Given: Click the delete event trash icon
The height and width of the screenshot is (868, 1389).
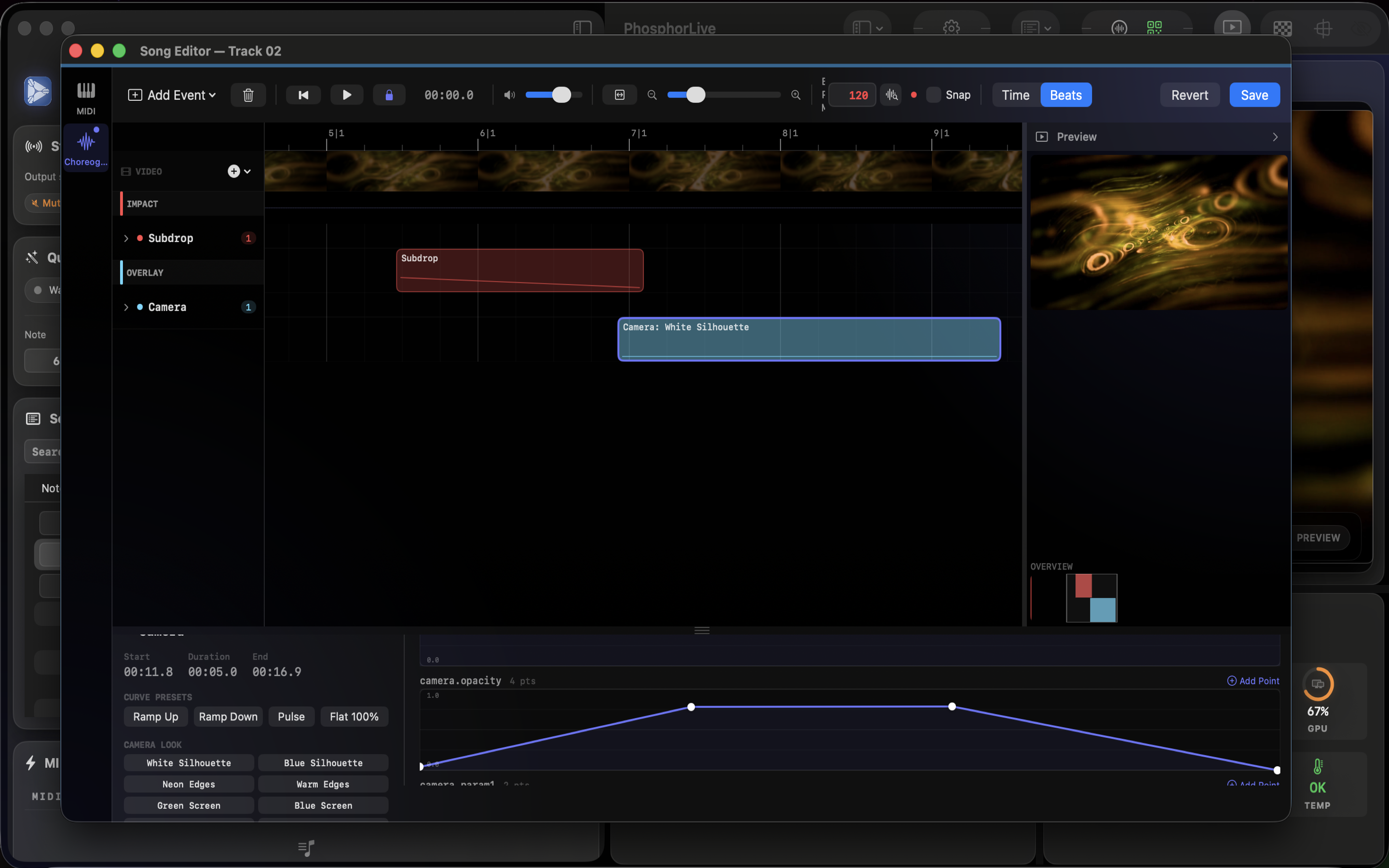Looking at the screenshot, I should (x=248, y=95).
